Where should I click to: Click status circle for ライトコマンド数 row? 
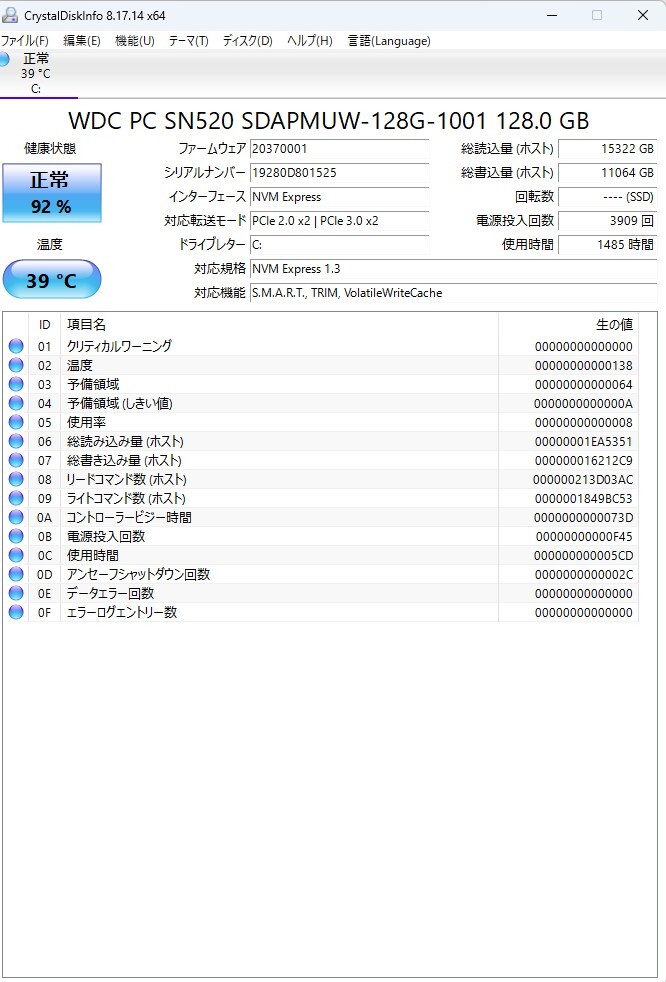pos(16,498)
